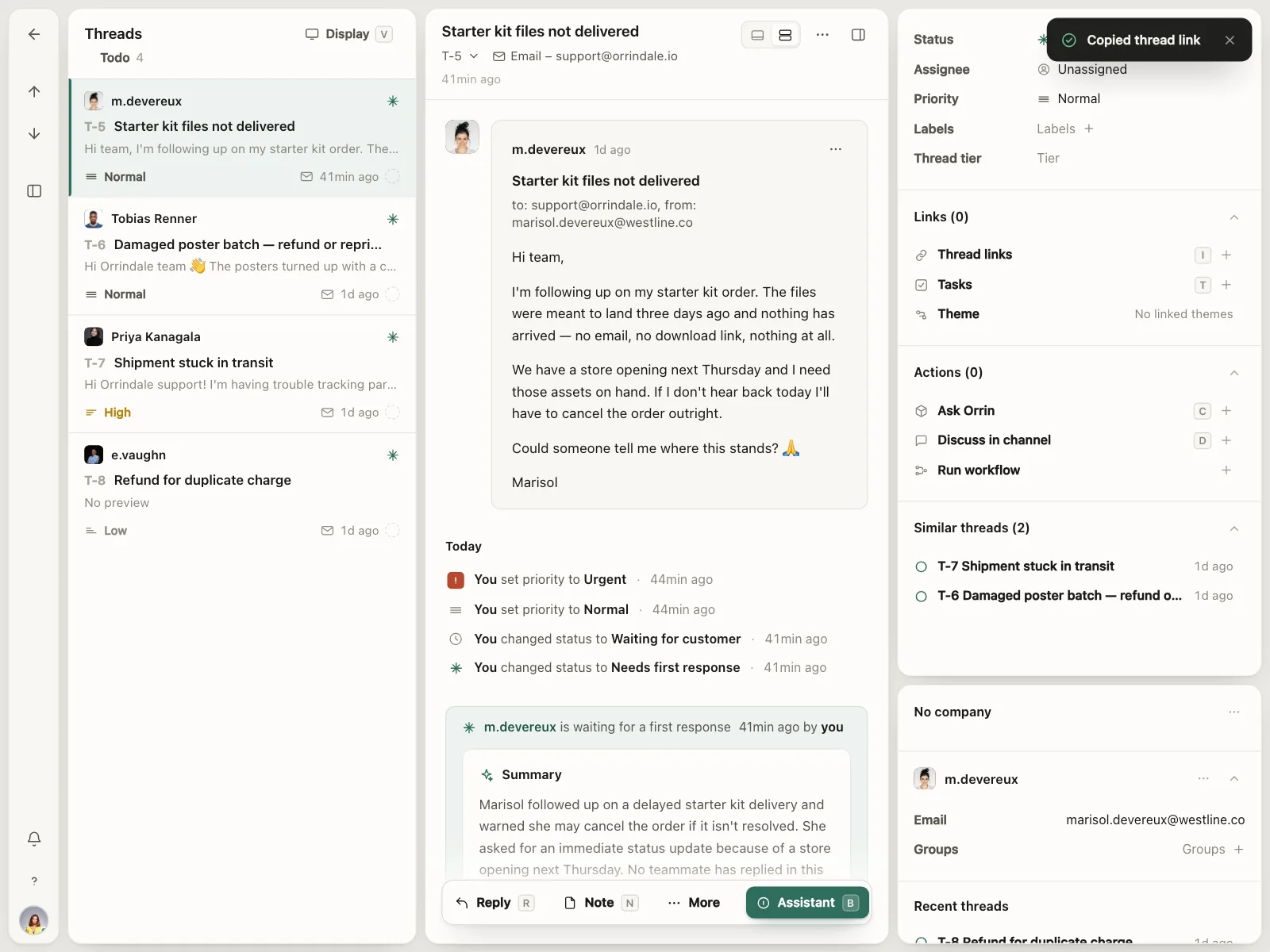The height and width of the screenshot is (952, 1270).
Task: Toggle selection circle on T-7 thread row
Action: [x=392, y=413]
